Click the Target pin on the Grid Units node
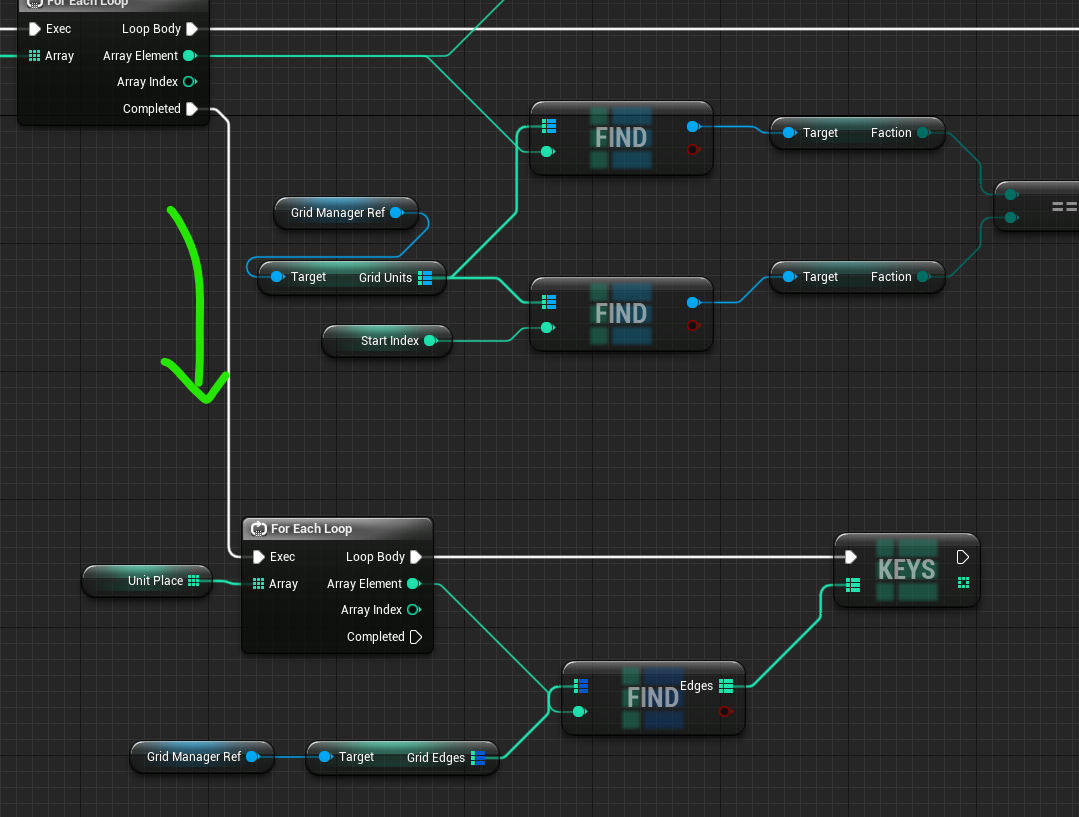Viewport: 1079px width, 817px height. pos(277,277)
